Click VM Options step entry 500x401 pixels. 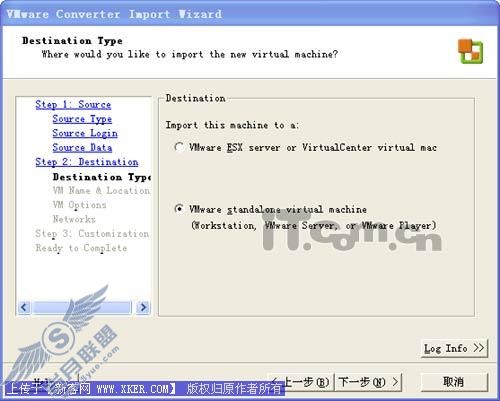click(79, 205)
